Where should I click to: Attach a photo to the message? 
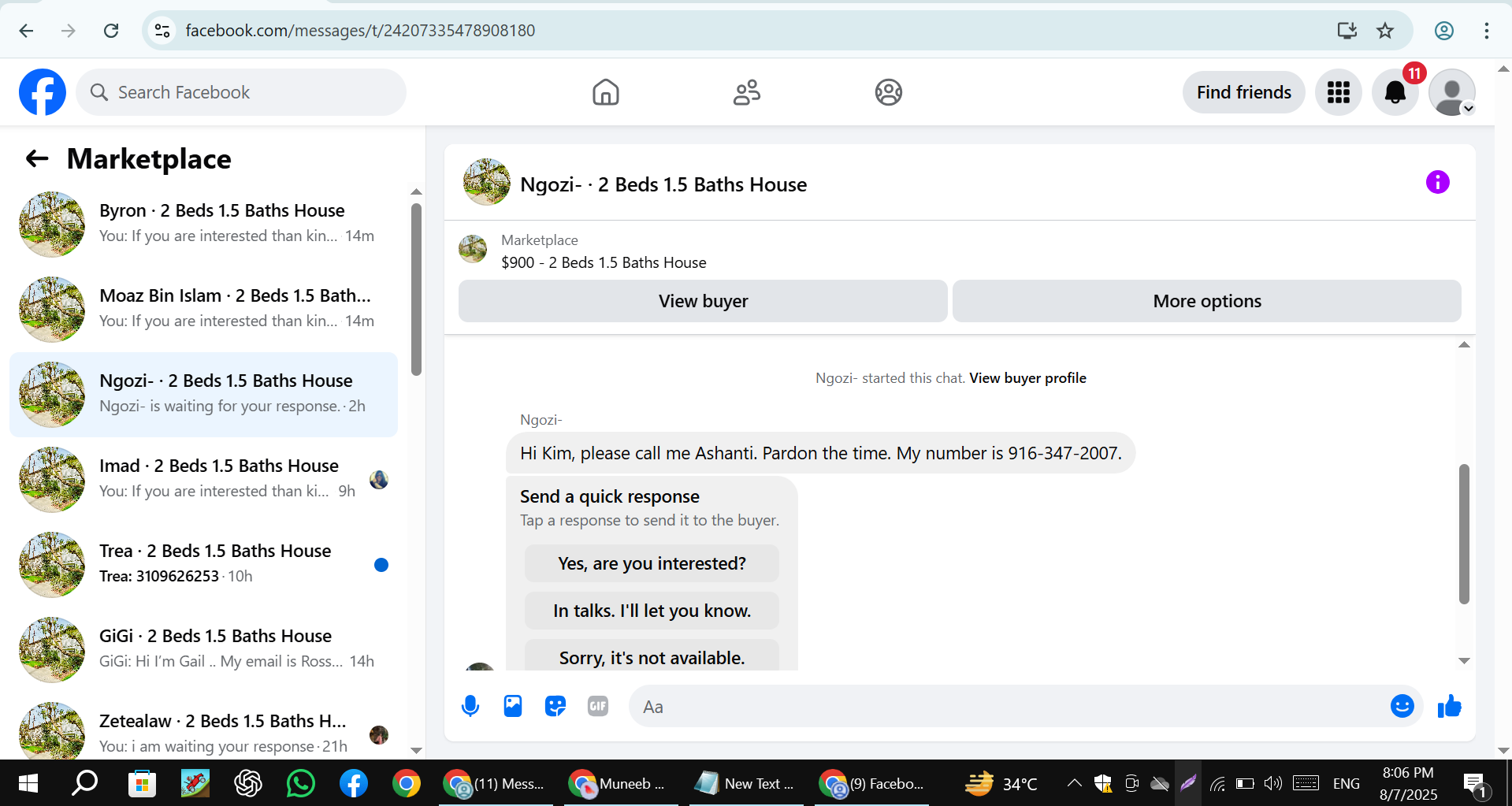(x=513, y=706)
